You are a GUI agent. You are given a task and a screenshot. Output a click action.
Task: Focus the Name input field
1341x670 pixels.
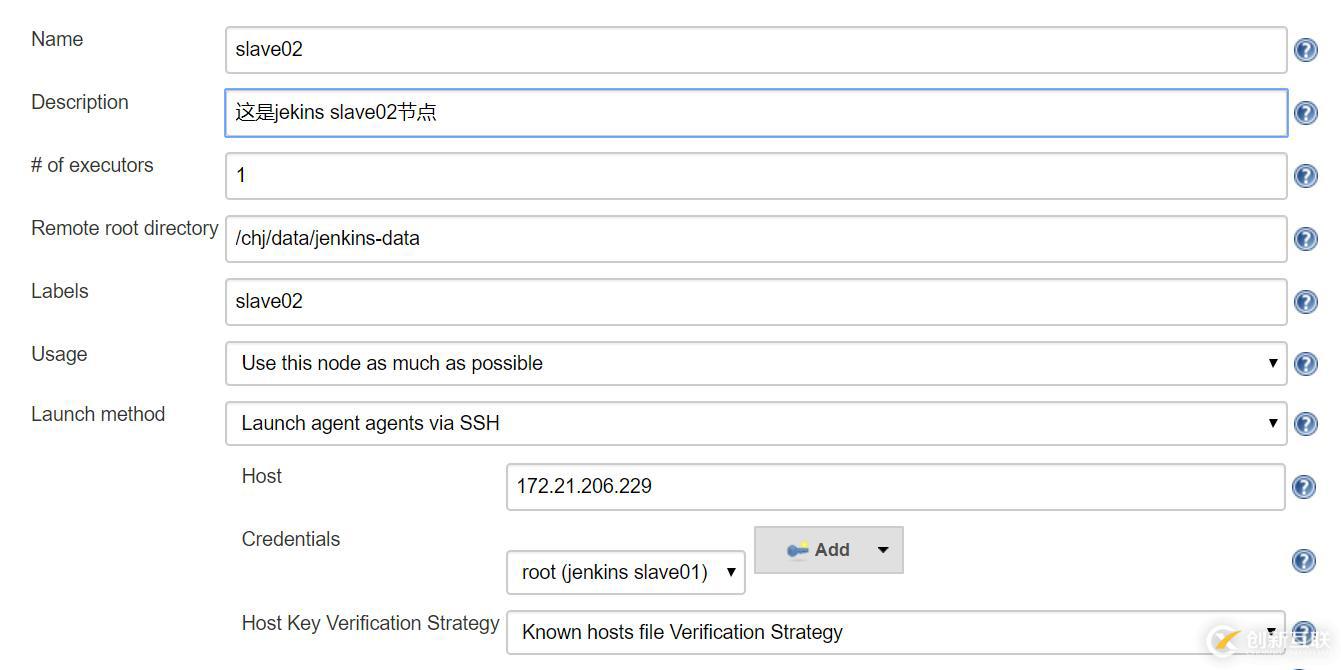755,49
